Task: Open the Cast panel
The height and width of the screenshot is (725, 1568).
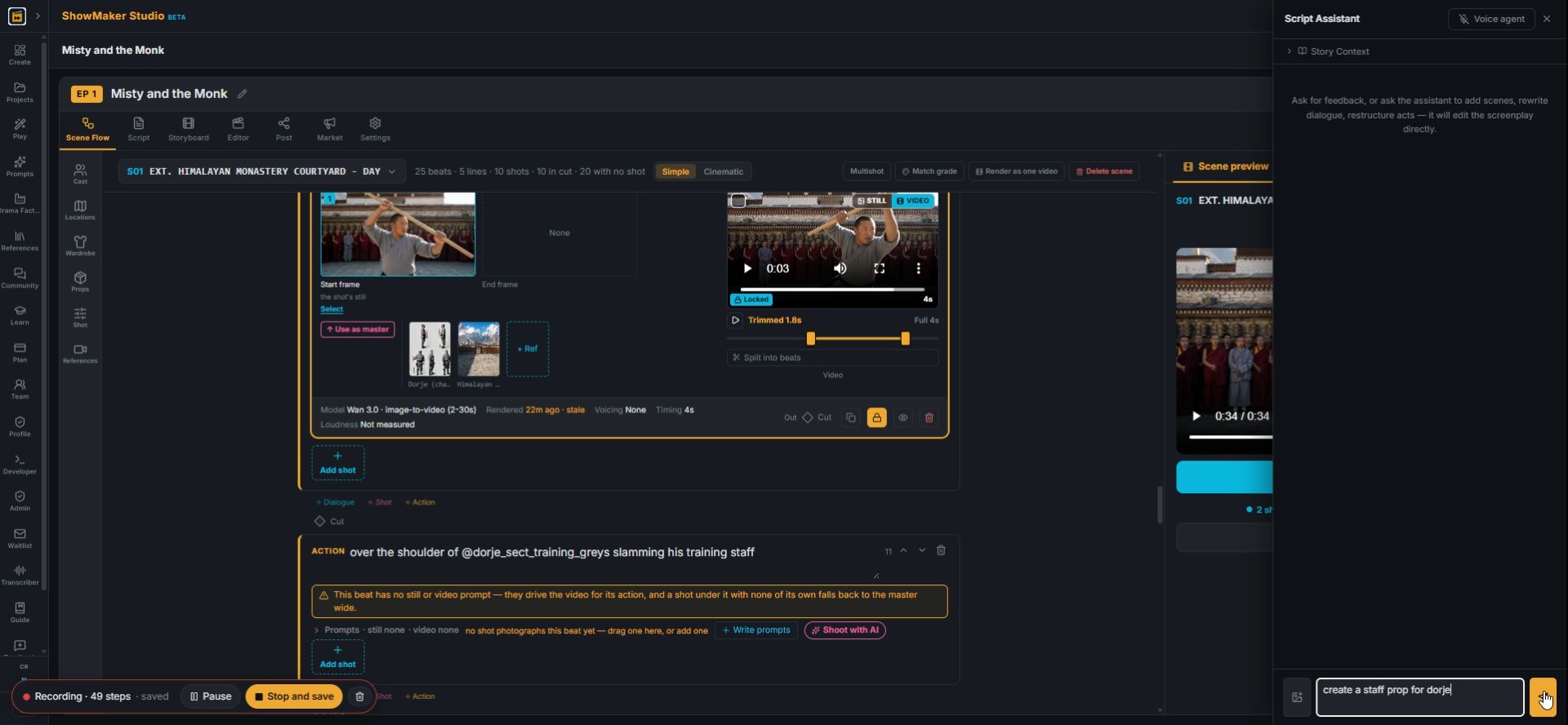Action: tap(80, 173)
